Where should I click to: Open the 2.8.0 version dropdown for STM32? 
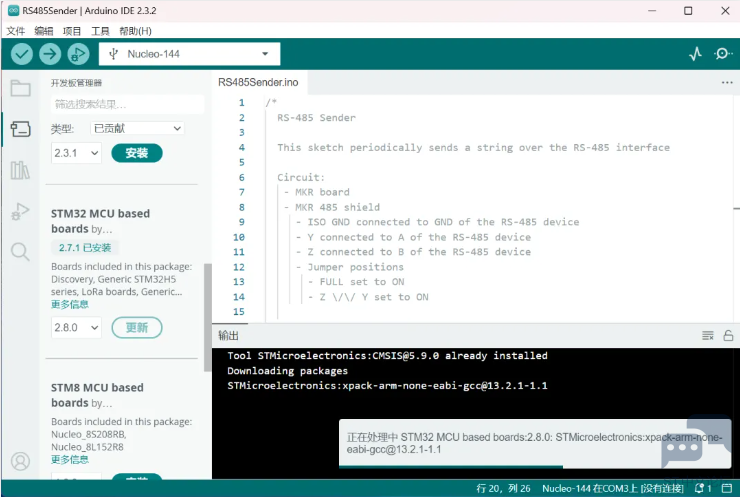pyautogui.click(x=76, y=328)
